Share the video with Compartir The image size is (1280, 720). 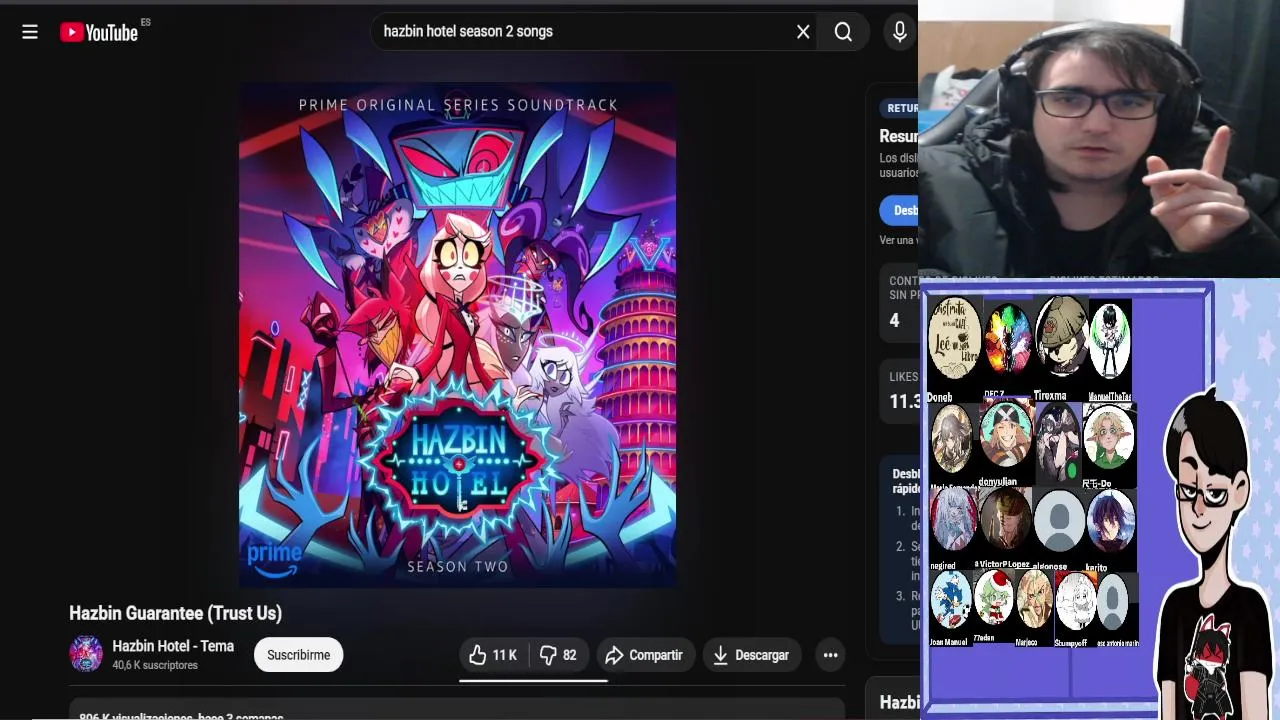point(645,655)
